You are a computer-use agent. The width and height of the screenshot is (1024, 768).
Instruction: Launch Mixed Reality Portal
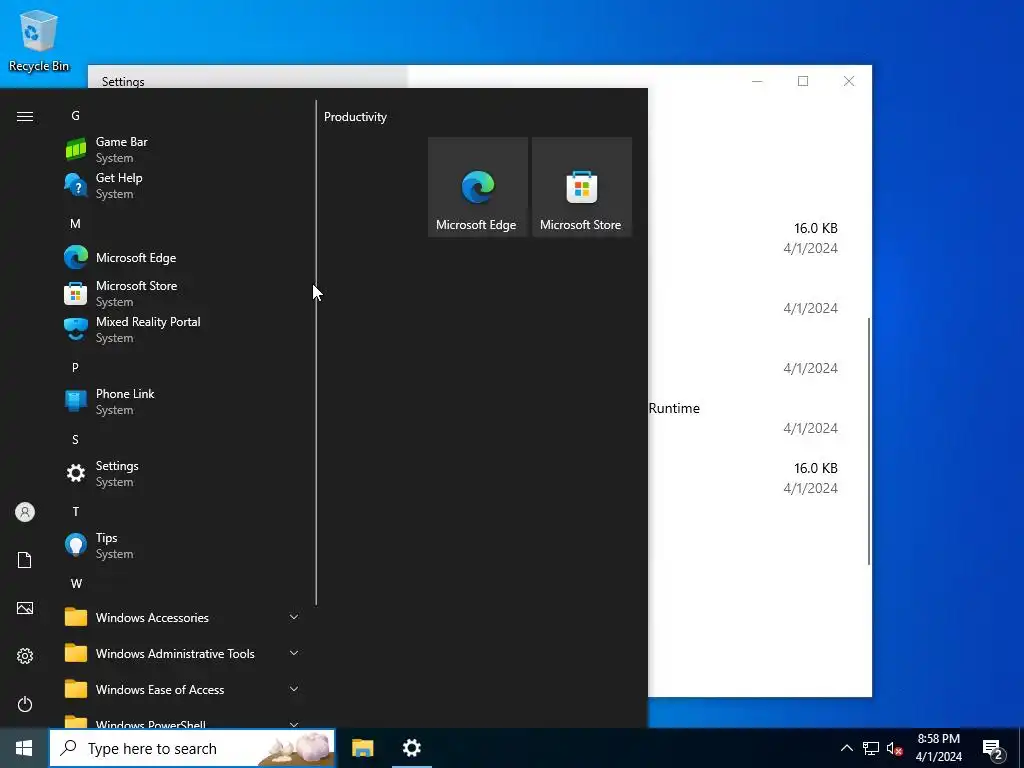click(183, 329)
